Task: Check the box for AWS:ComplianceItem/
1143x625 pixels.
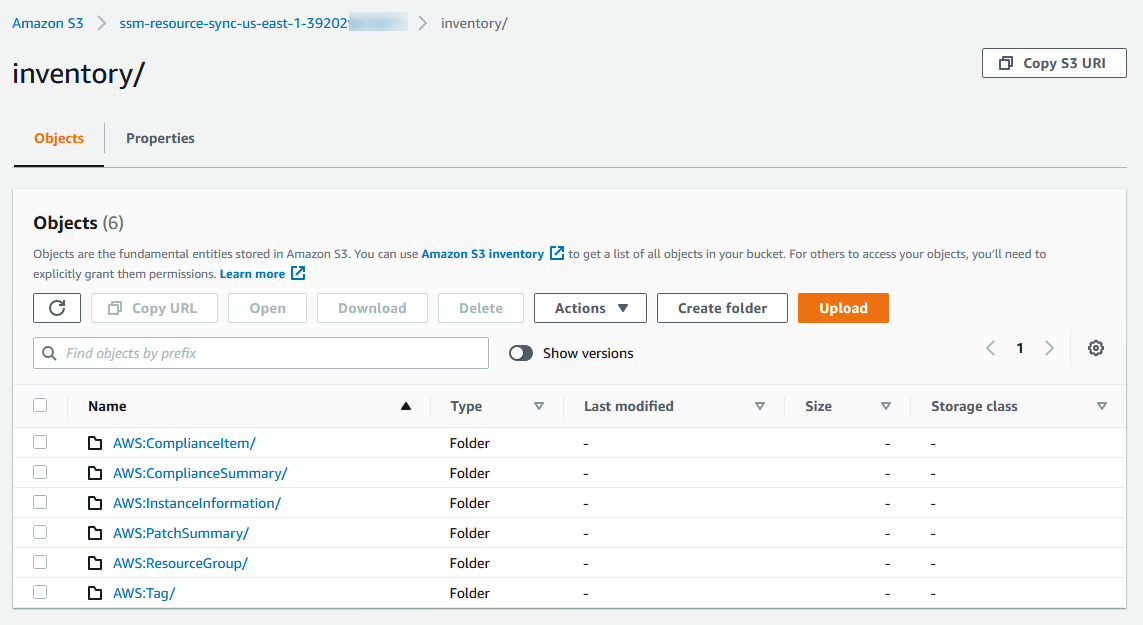Action: (40, 442)
